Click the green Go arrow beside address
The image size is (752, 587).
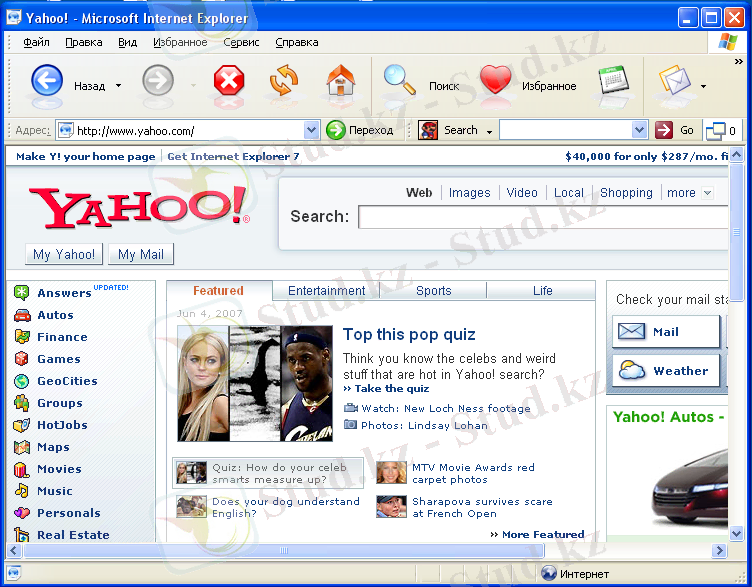[336, 130]
